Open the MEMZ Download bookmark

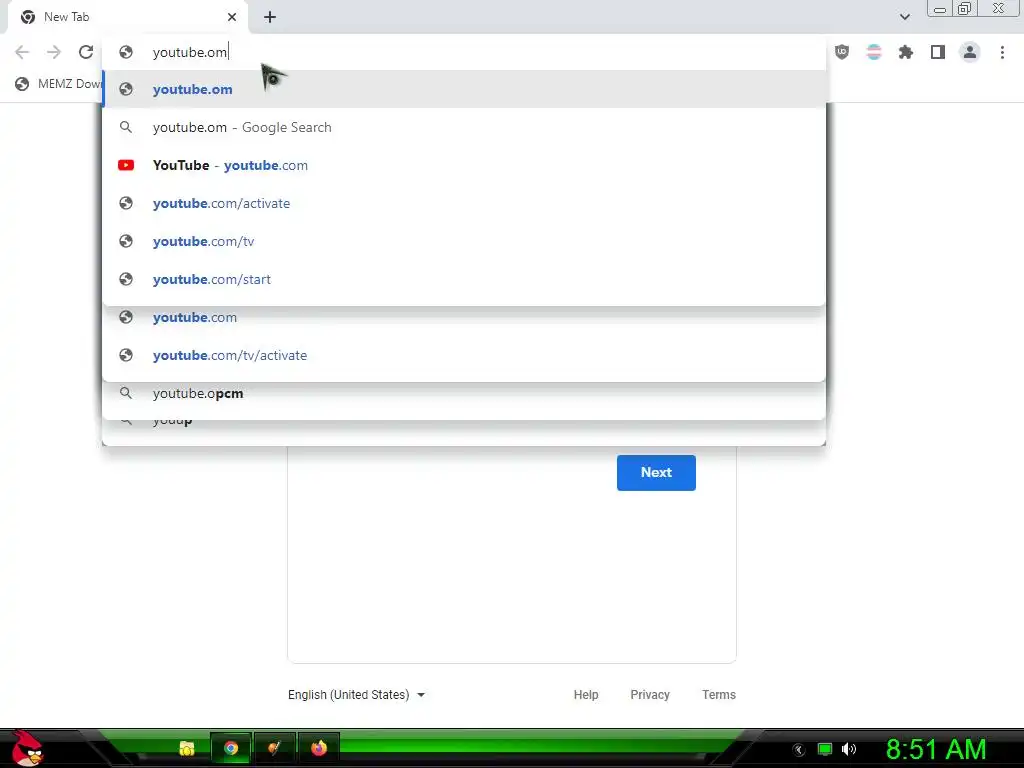tap(59, 84)
